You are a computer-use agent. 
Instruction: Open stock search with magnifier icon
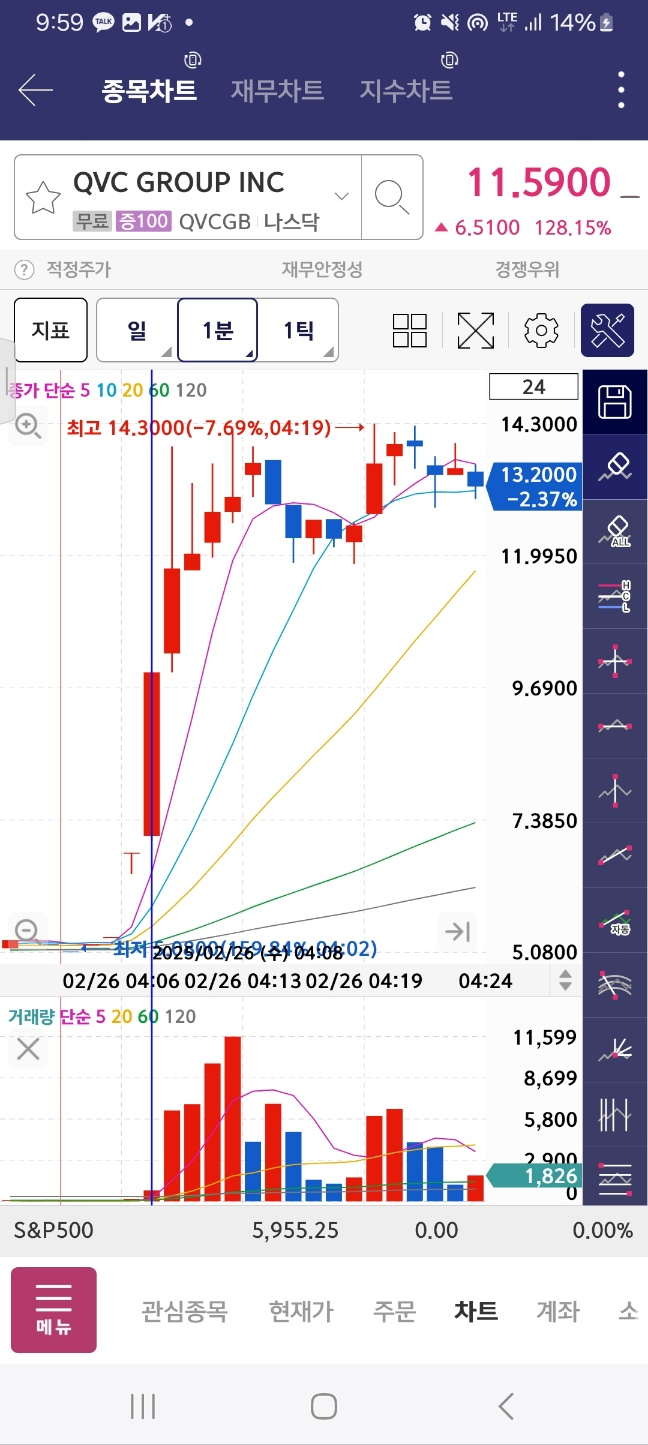point(392,197)
